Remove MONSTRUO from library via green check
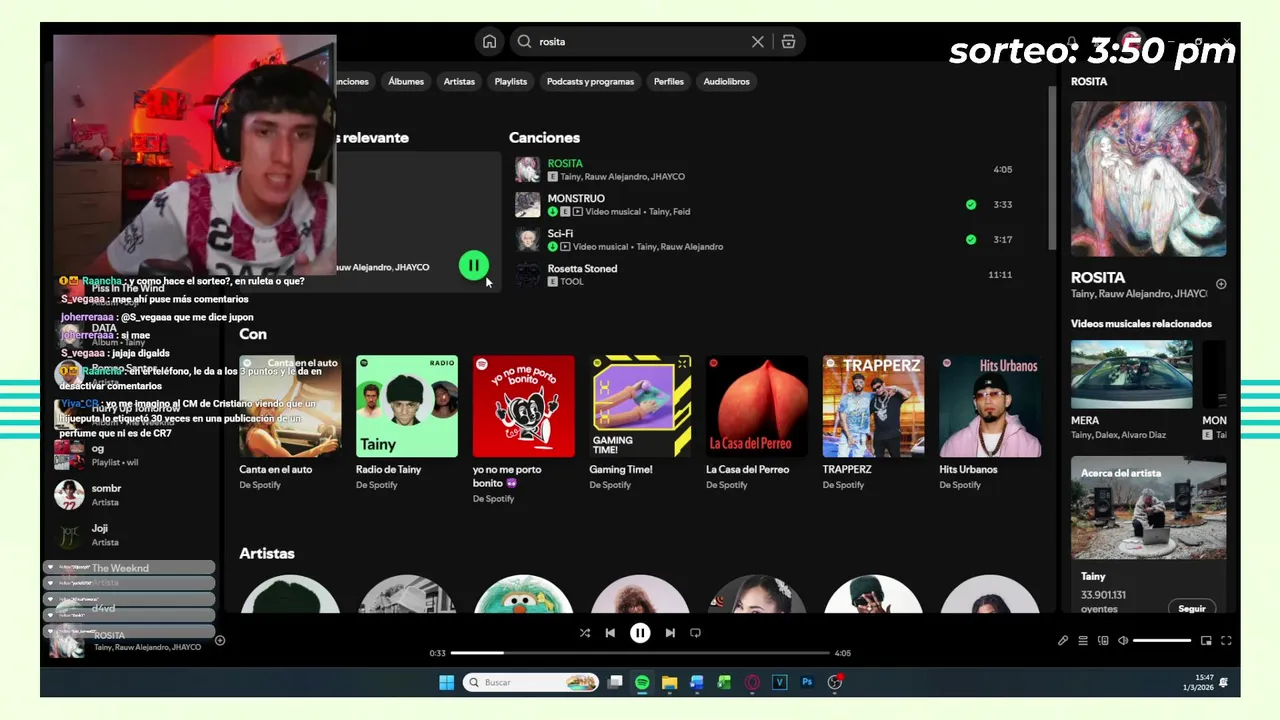This screenshot has width=1280, height=720. click(x=971, y=205)
